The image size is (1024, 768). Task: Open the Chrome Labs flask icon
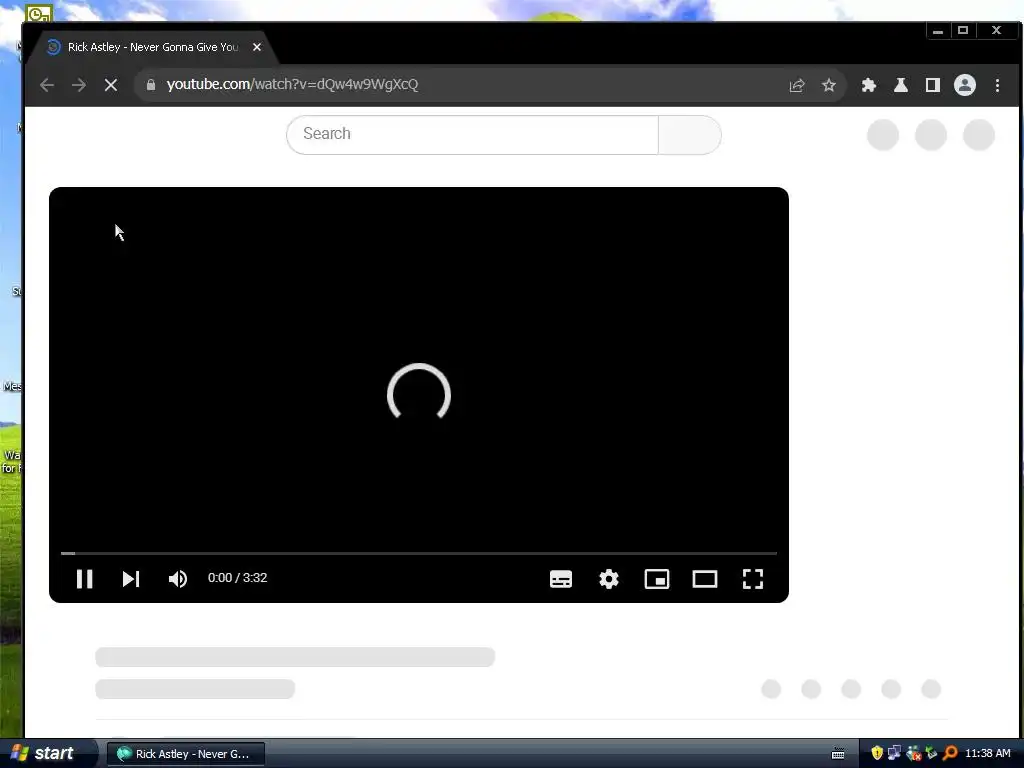pyautogui.click(x=901, y=85)
